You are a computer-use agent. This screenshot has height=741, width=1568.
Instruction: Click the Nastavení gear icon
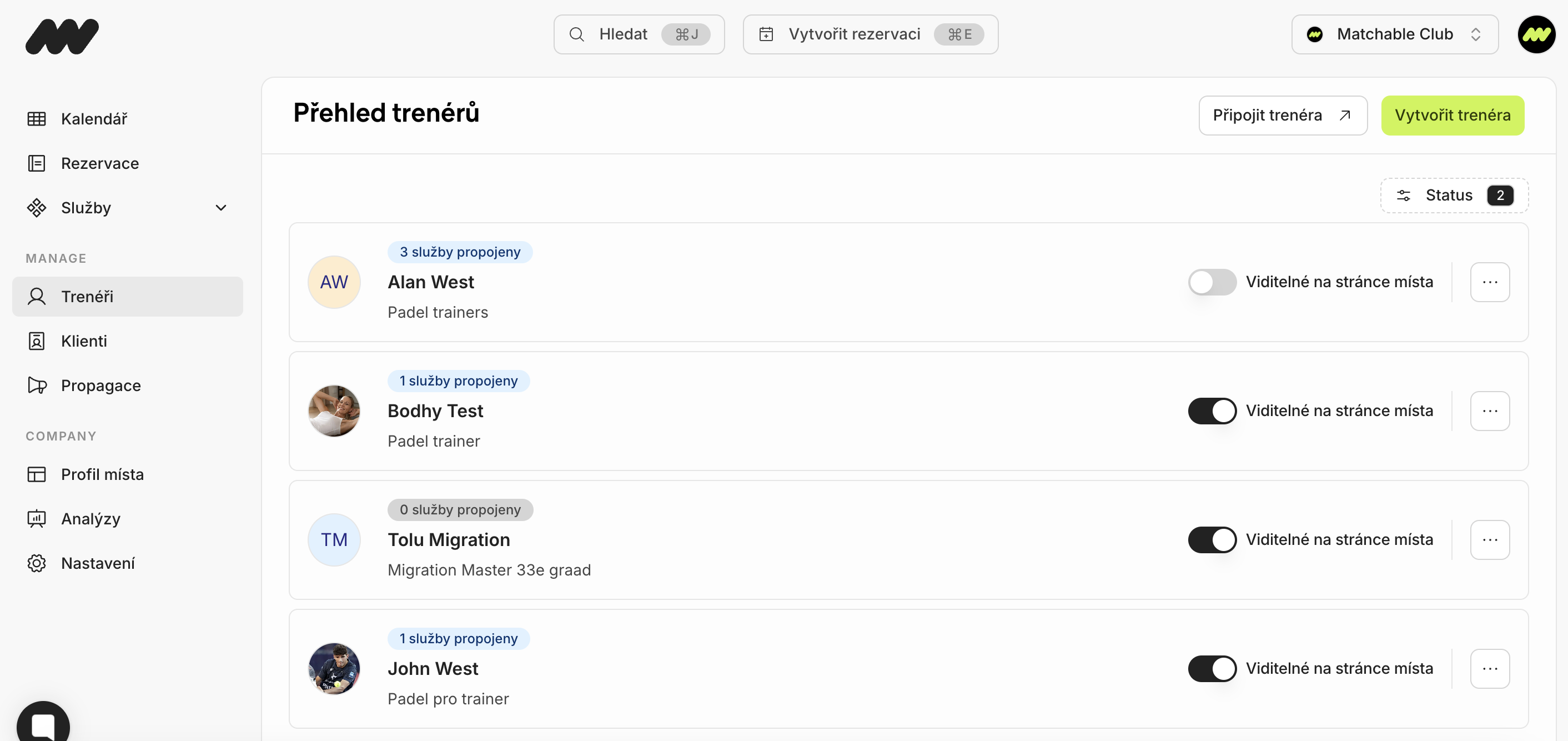coord(37,563)
